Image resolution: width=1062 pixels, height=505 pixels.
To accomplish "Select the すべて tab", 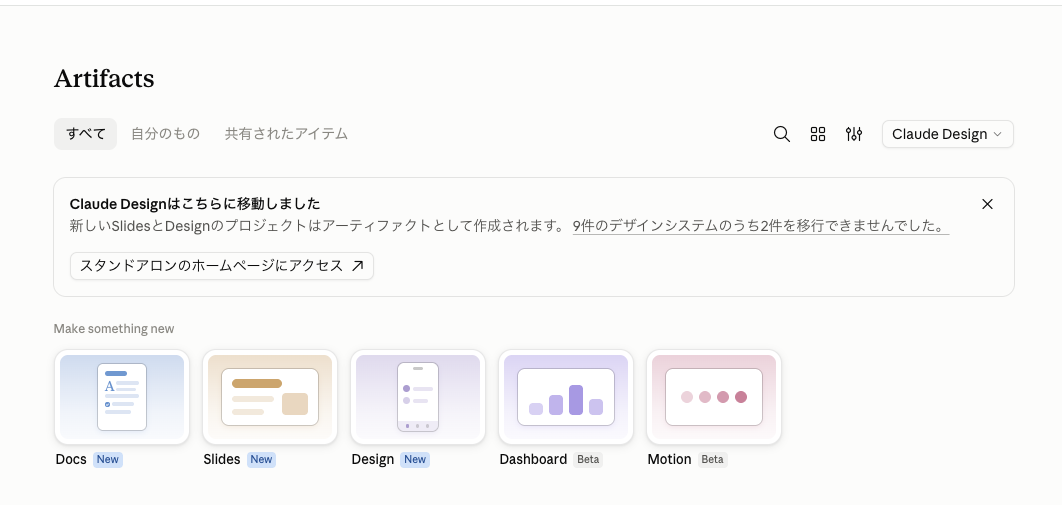I will [85, 134].
